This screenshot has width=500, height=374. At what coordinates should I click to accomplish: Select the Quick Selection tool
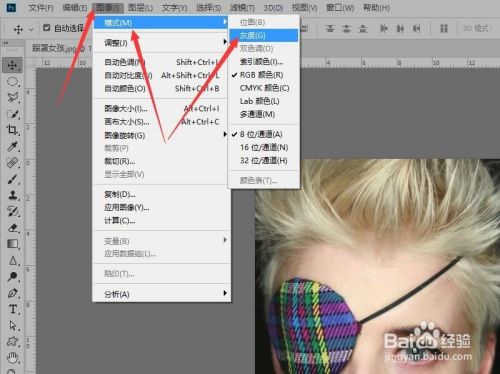(x=13, y=114)
